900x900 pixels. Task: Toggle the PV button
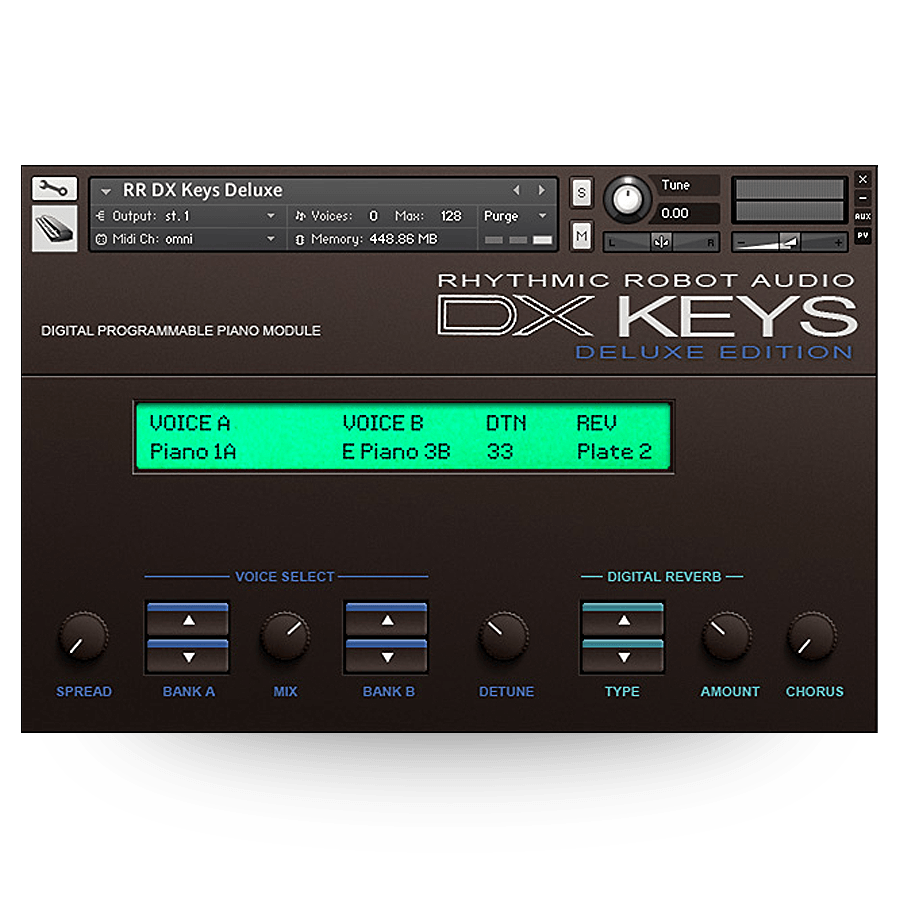(x=863, y=235)
